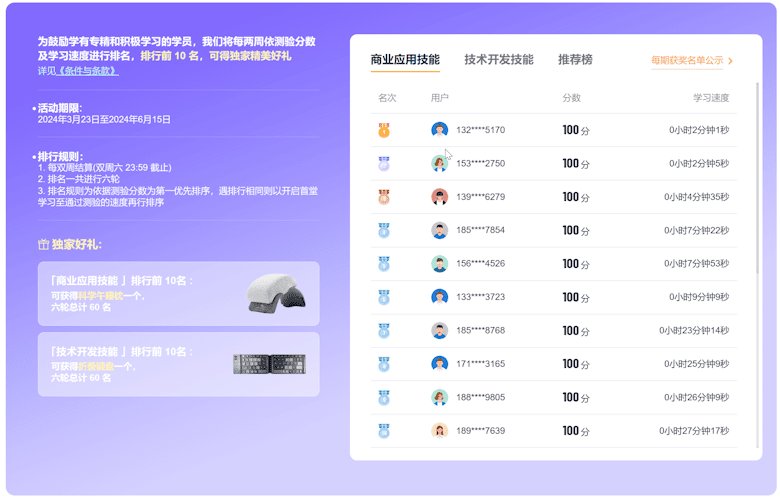Switch to the 技术开发技能 tab
The width and height of the screenshot is (780, 500).
point(498,60)
